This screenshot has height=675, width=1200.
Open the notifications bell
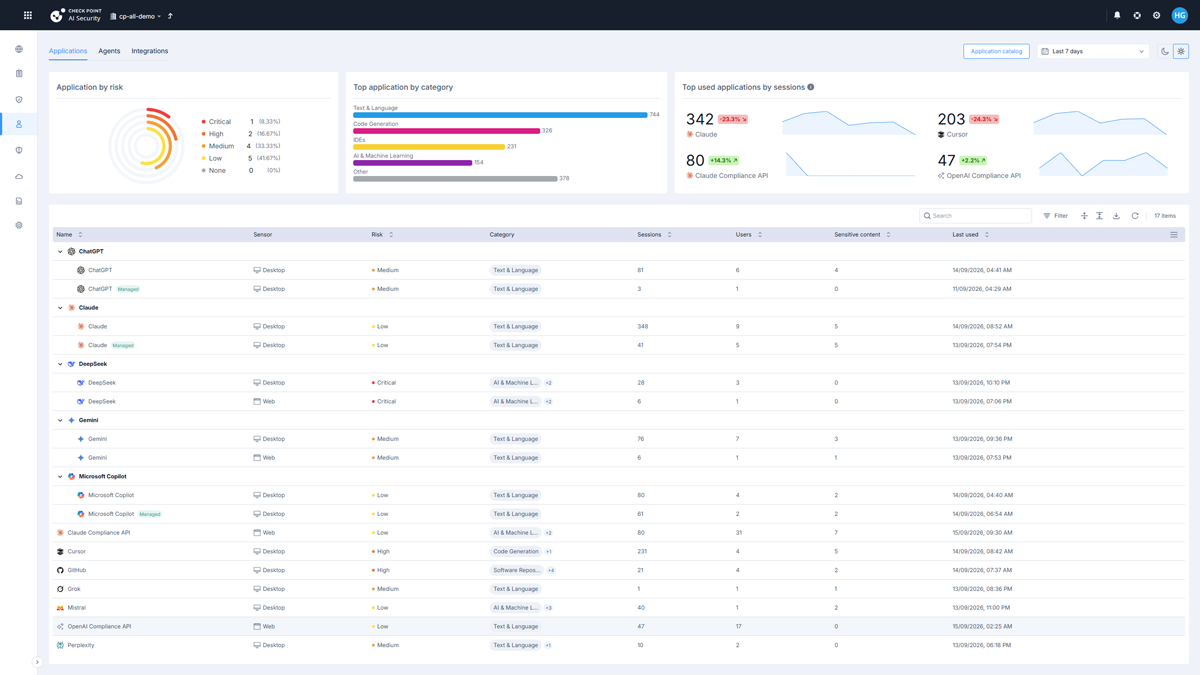(1117, 15)
